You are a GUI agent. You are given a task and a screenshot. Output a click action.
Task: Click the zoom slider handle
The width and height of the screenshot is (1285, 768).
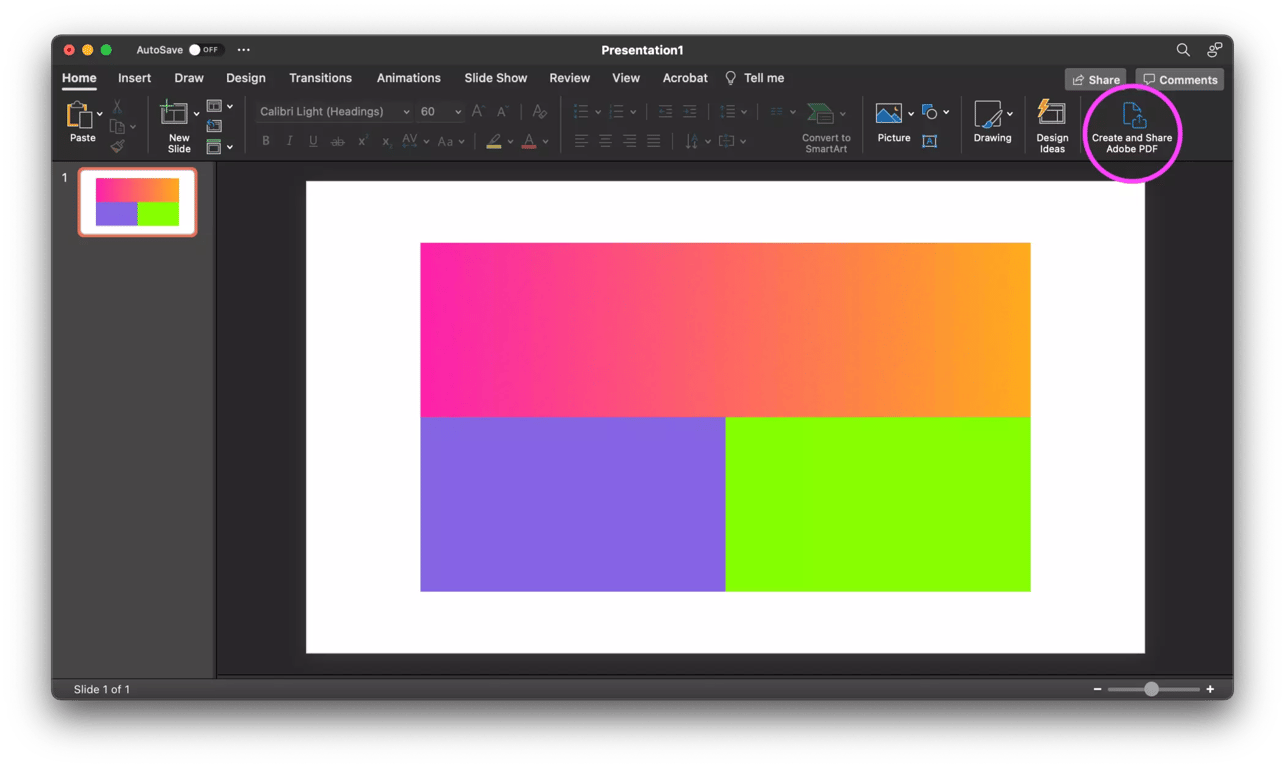(x=1151, y=689)
